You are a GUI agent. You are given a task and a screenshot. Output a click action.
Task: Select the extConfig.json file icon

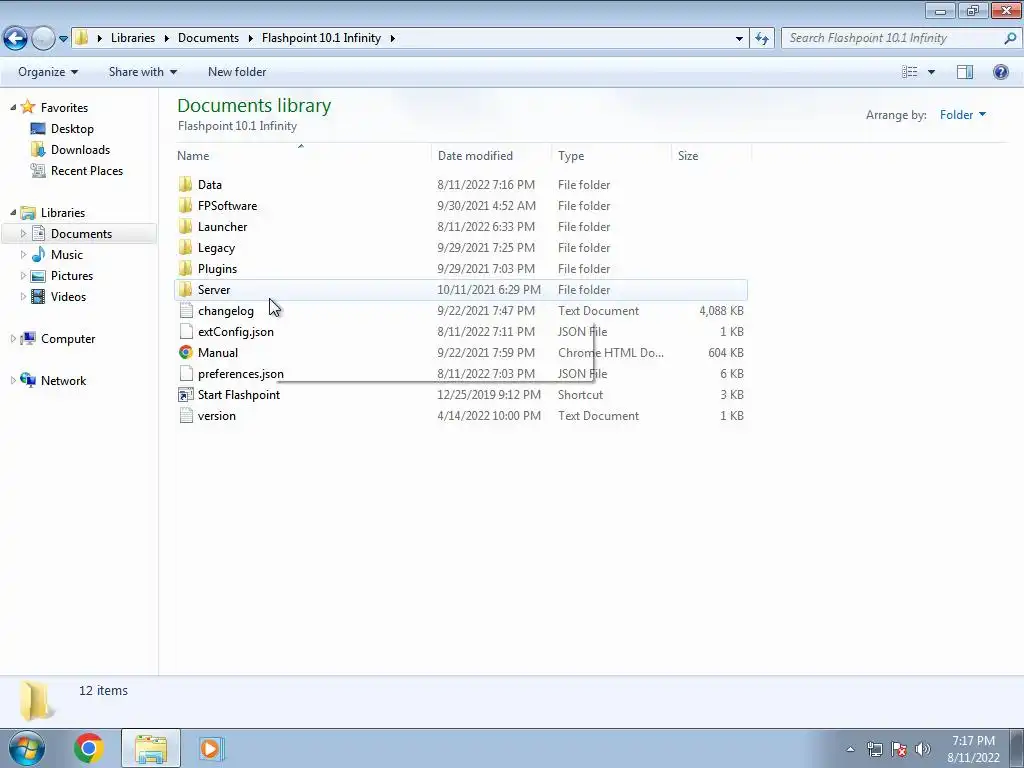coord(186,332)
